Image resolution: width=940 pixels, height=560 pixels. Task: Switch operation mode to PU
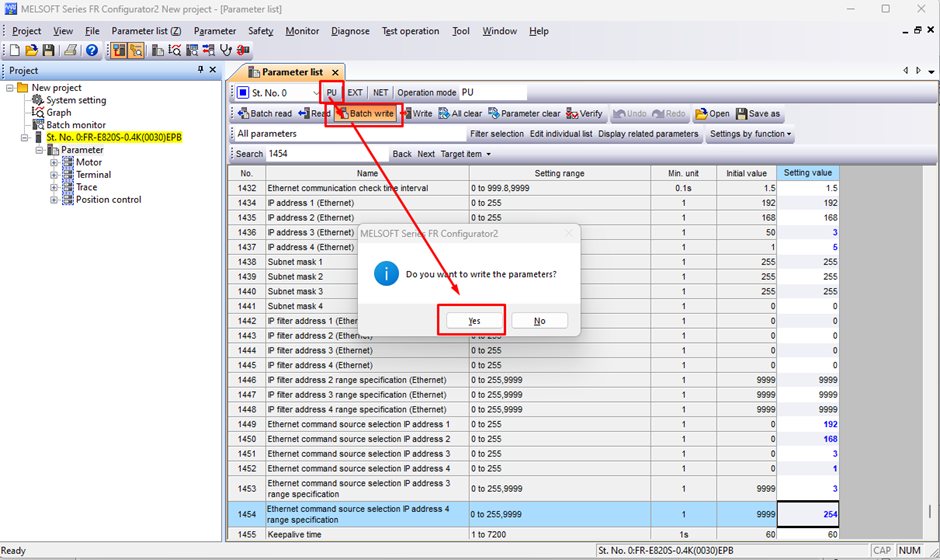tap(332, 92)
